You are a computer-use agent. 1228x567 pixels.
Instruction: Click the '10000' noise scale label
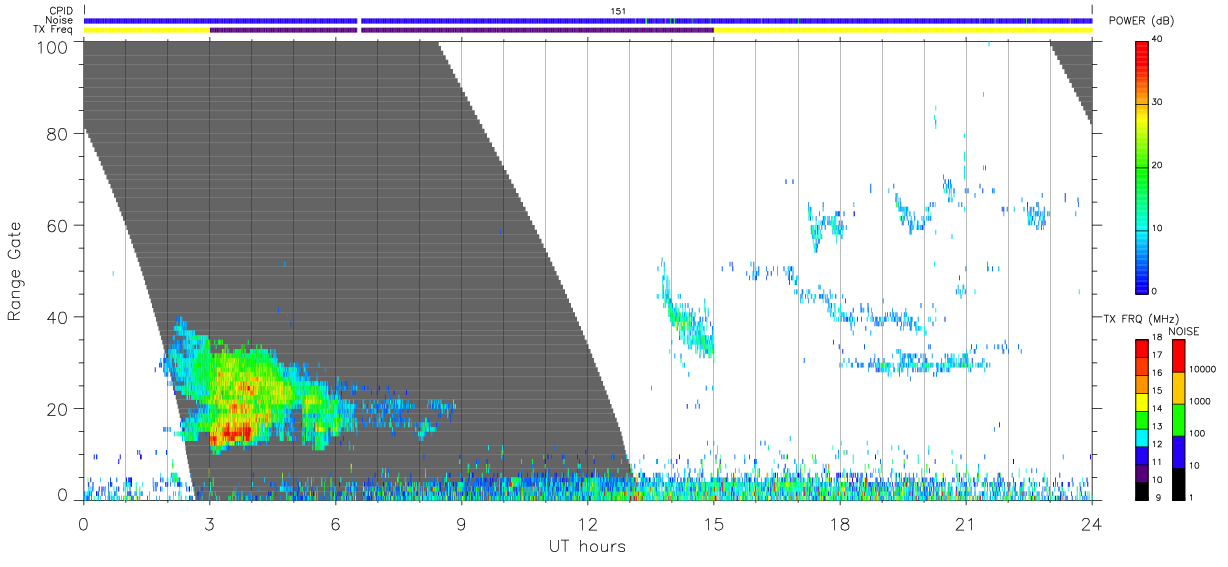[x=1204, y=369]
